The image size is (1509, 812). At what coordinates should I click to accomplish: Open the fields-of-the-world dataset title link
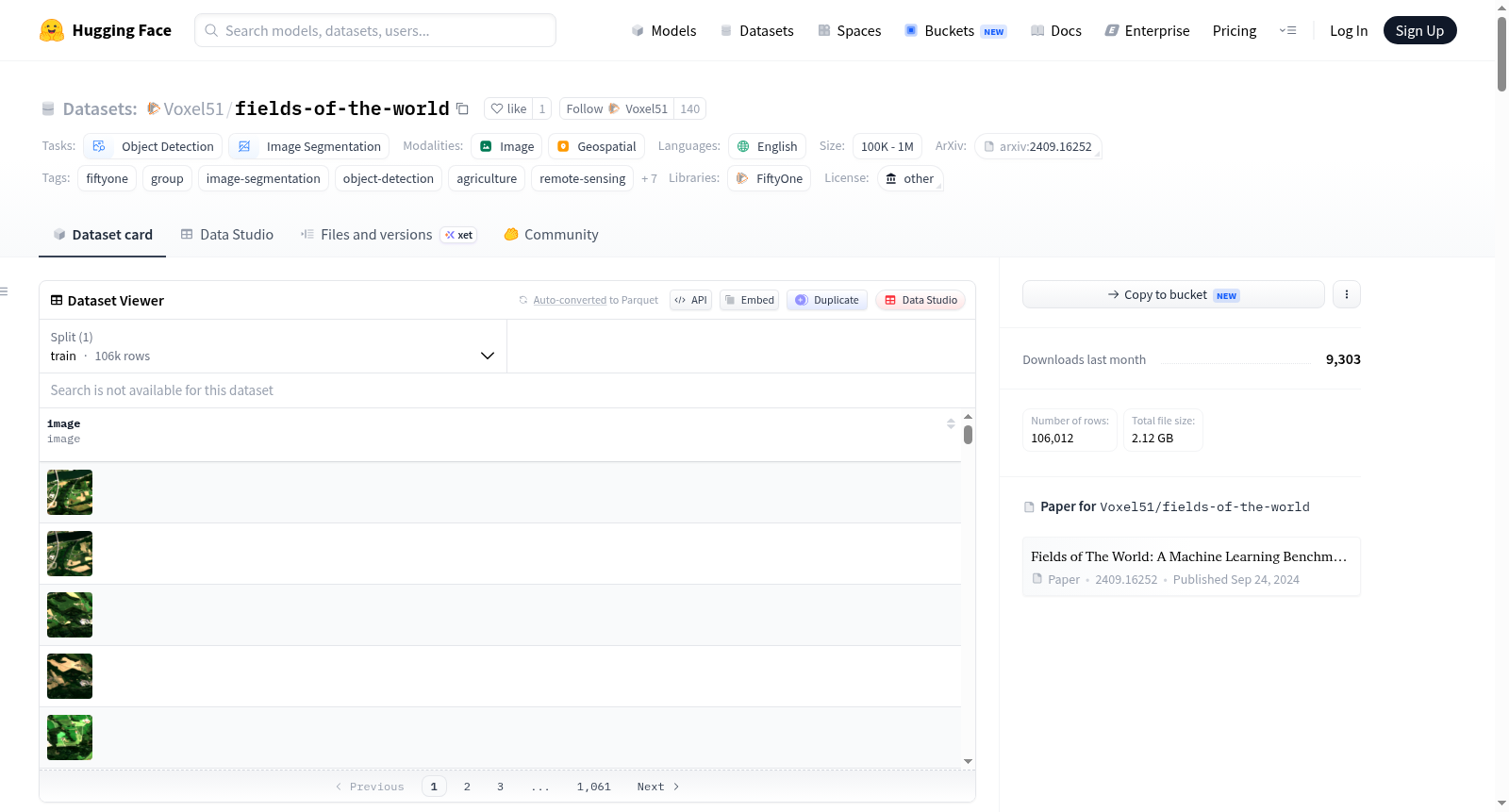coord(342,108)
